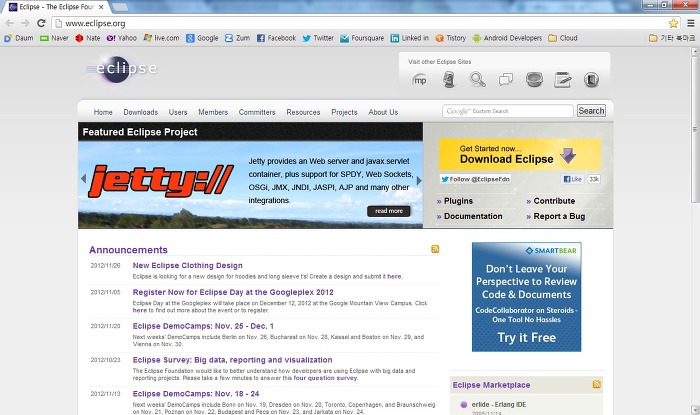Open the Announcements RSS feed icon
The height and width of the screenshot is (415, 700).
(x=435, y=249)
